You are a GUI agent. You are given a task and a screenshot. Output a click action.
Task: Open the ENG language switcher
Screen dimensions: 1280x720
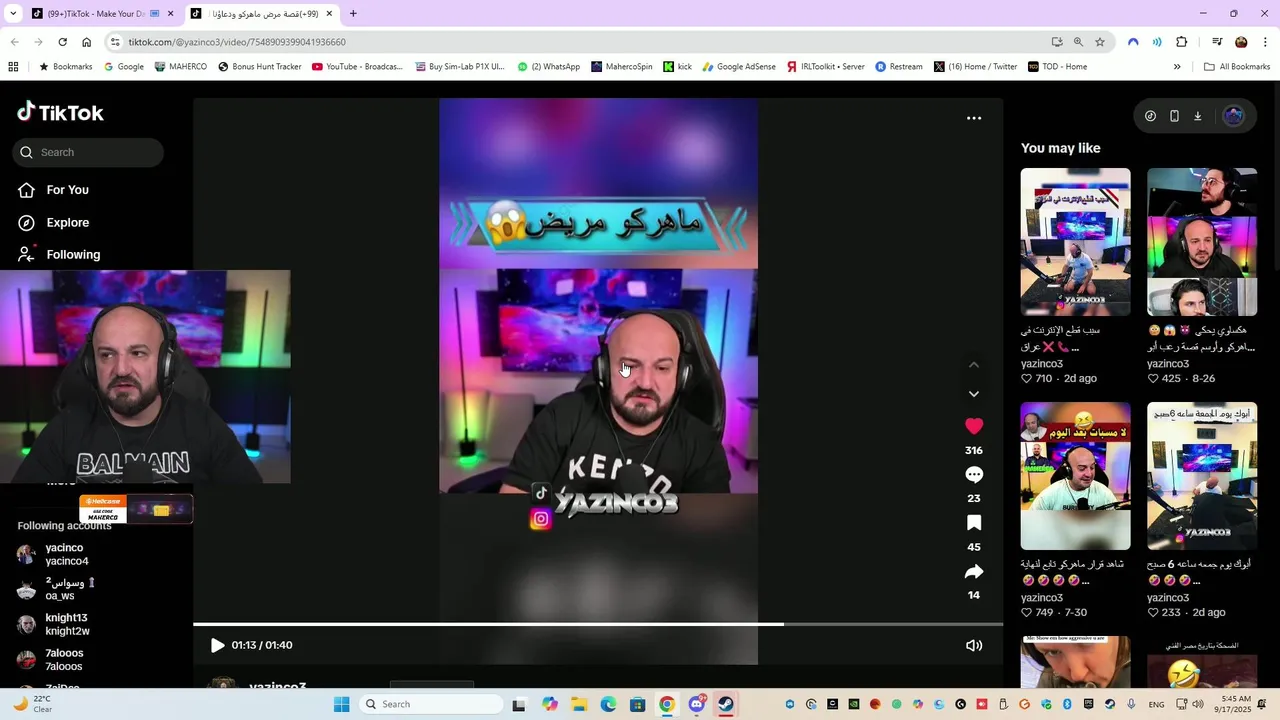[1156, 704]
